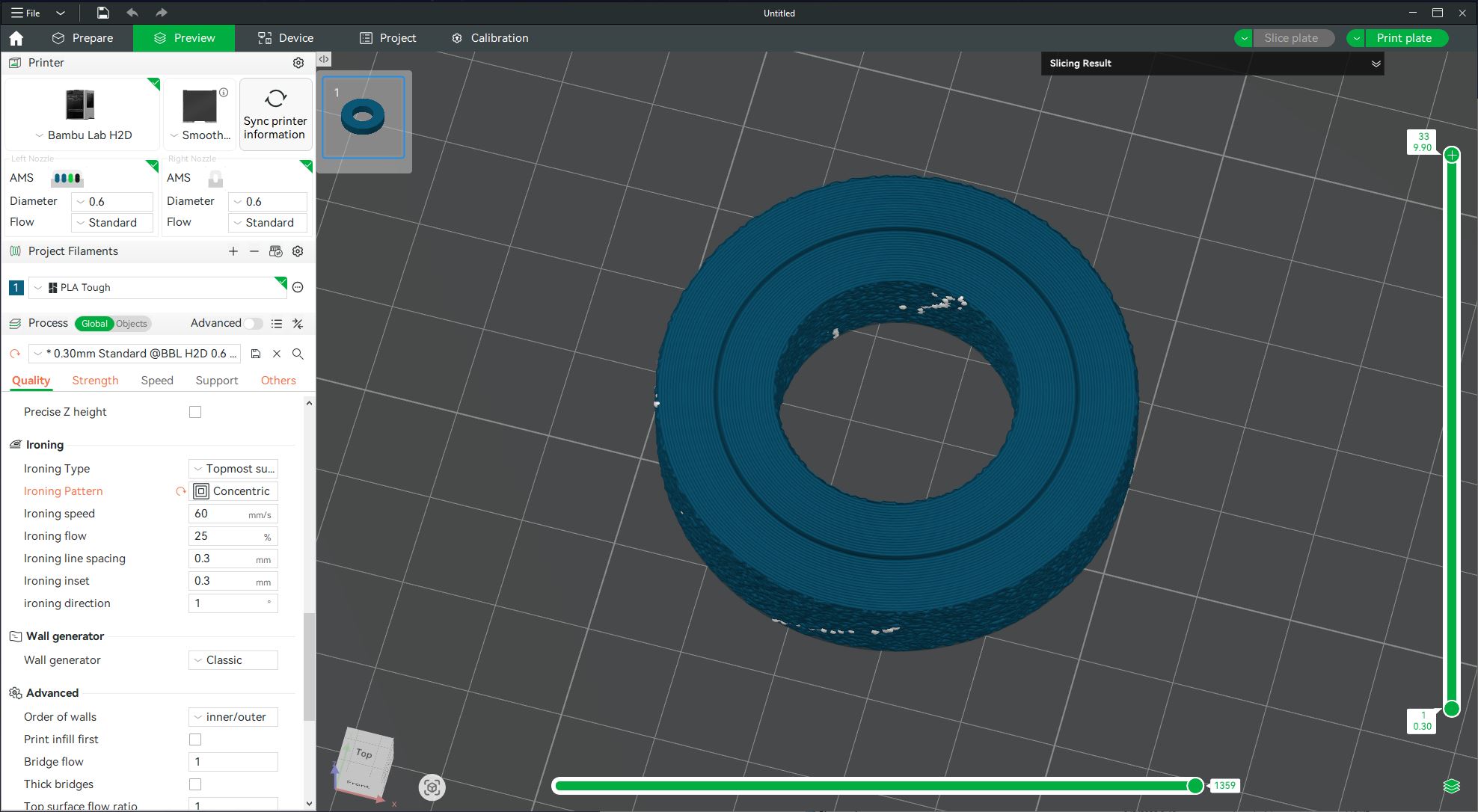The height and width of the screenshot is (812, 1478).
Task: Open process settings list icon
Action: [x=277, y=323]
